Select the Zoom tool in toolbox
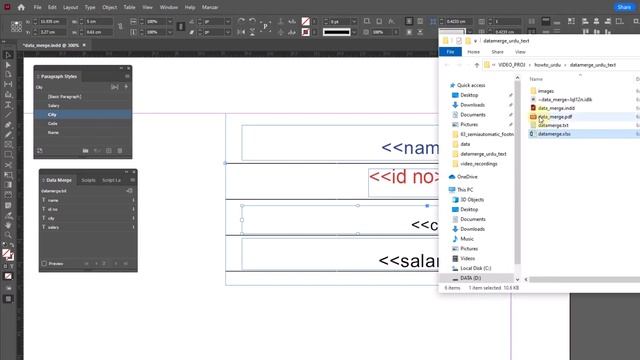This screenshot has height=360, width=640. coord(8,235)
